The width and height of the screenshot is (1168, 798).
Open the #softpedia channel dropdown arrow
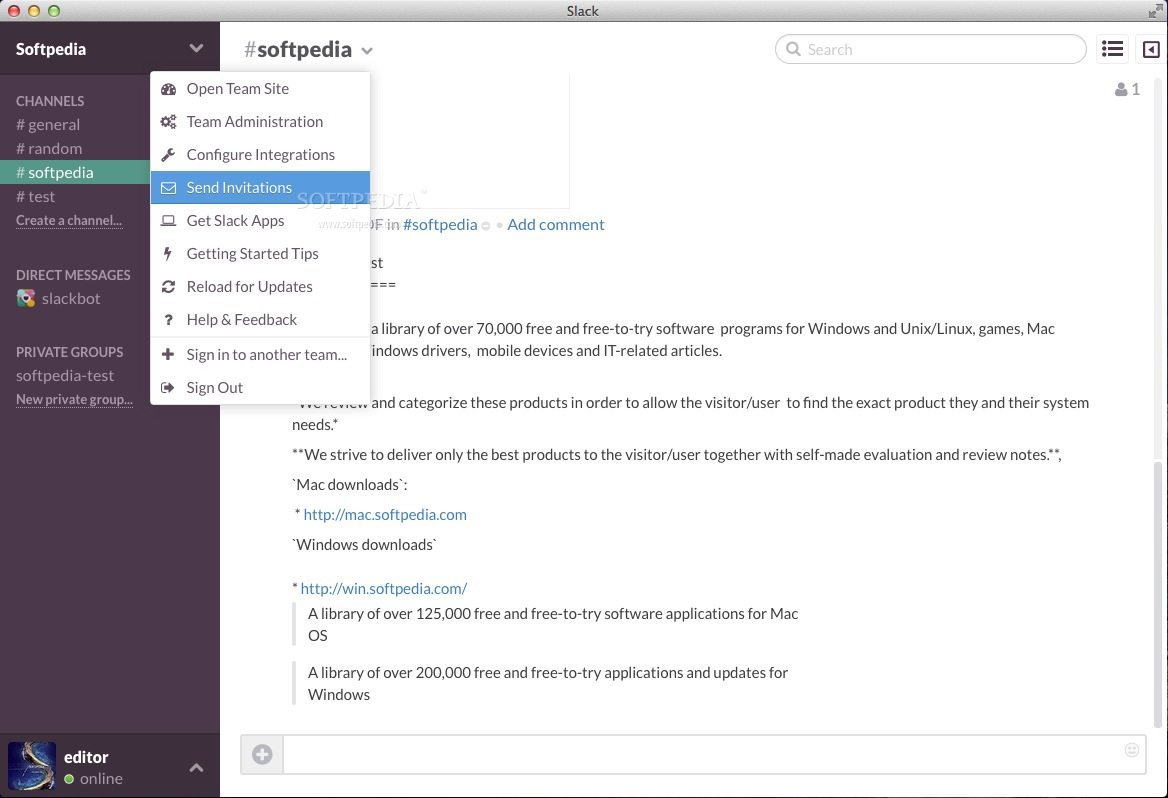[x=366, y=51]
